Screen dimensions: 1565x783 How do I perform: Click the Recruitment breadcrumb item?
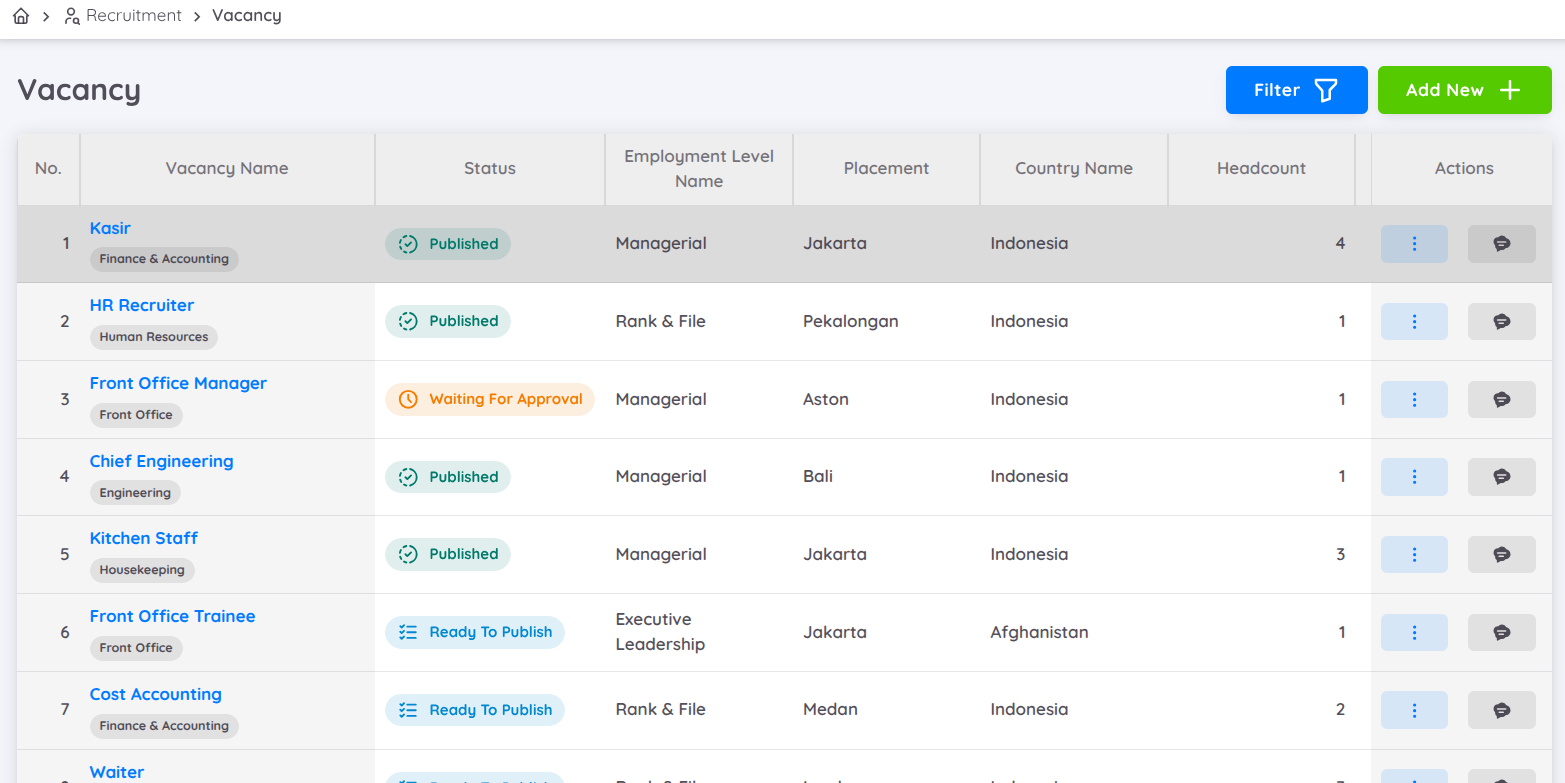coord(133,15)
